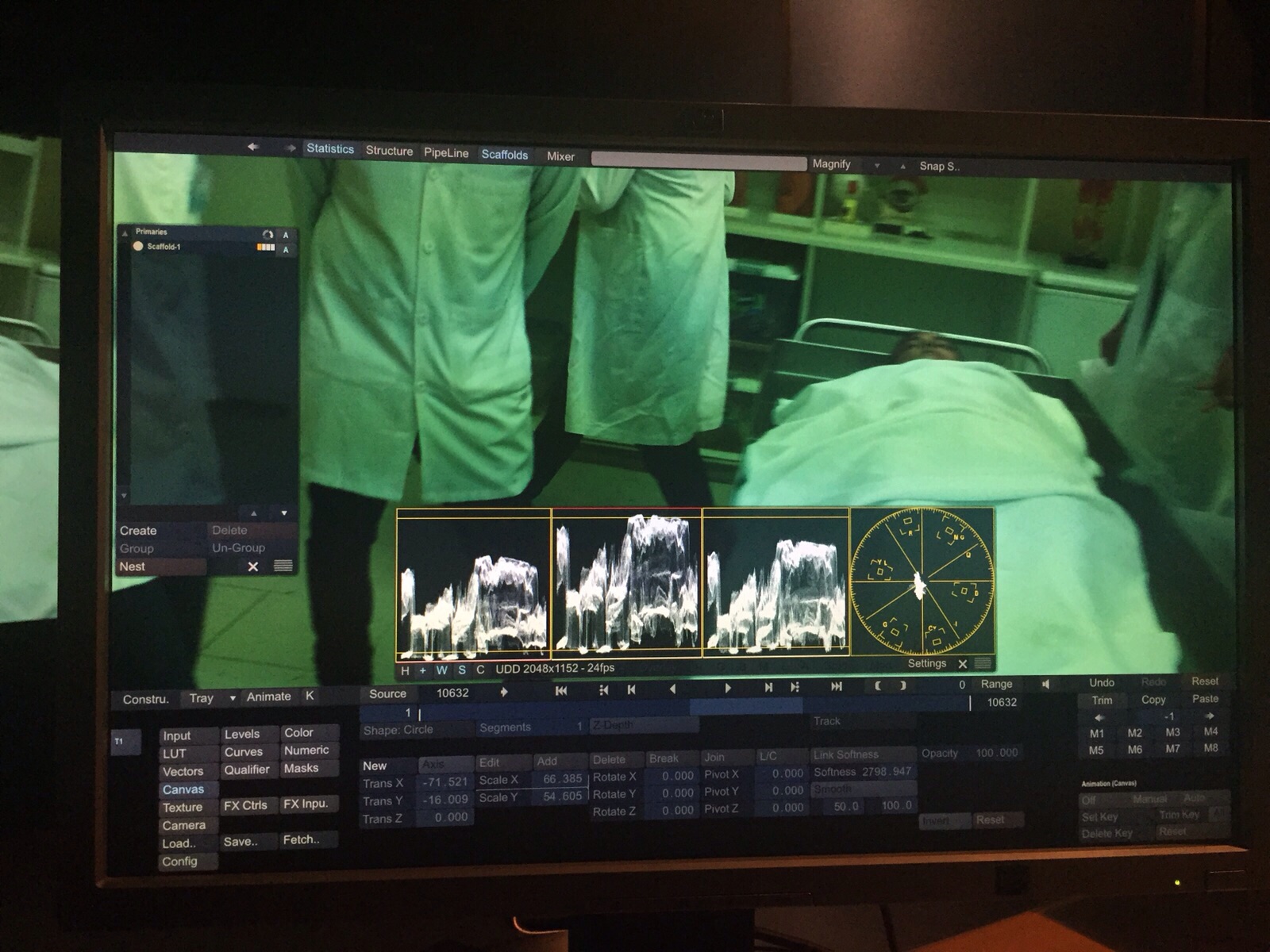Open the Tray dropdown

(210, 698)
